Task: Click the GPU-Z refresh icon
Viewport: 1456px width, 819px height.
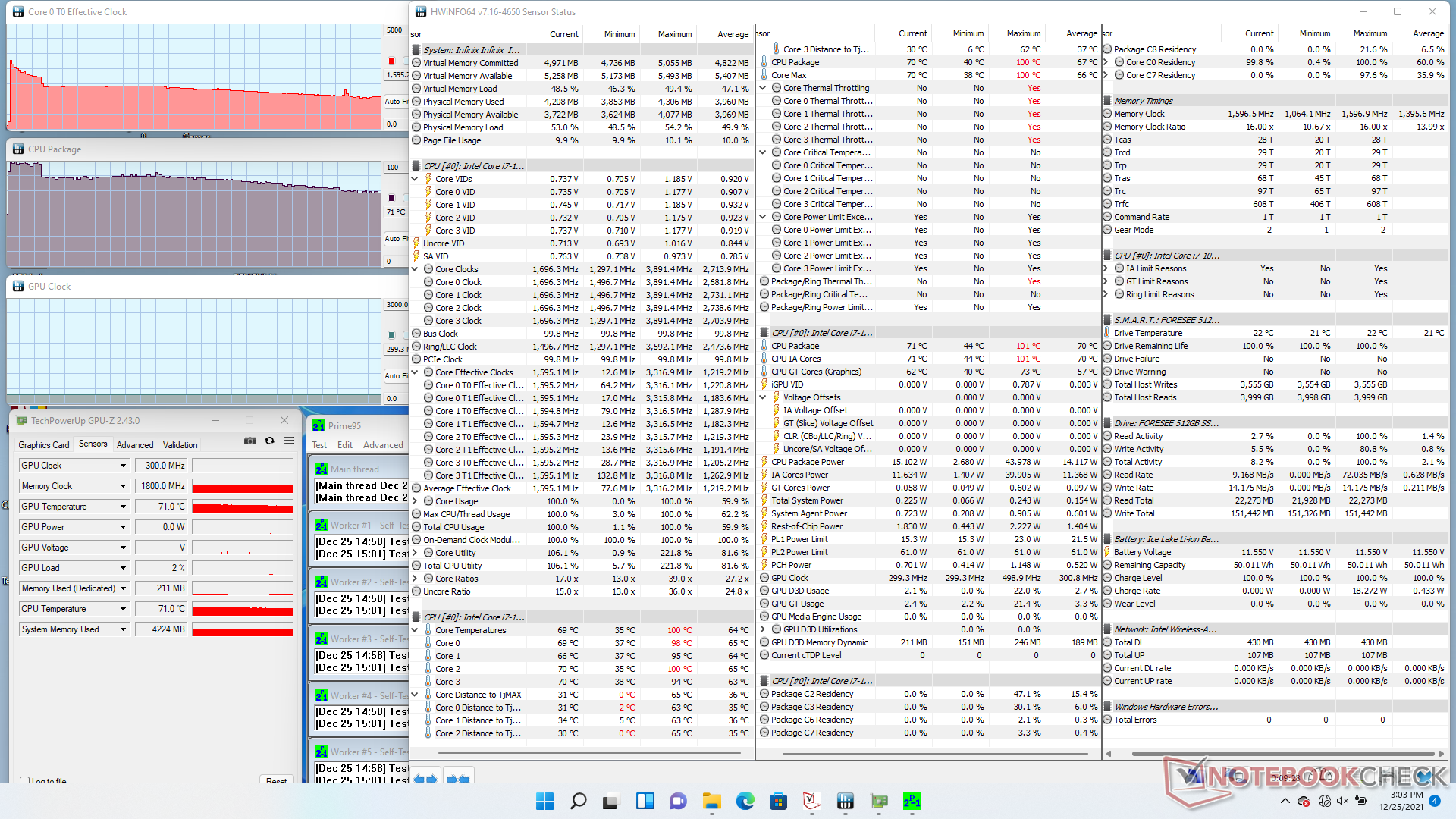Action: [269, 441]
